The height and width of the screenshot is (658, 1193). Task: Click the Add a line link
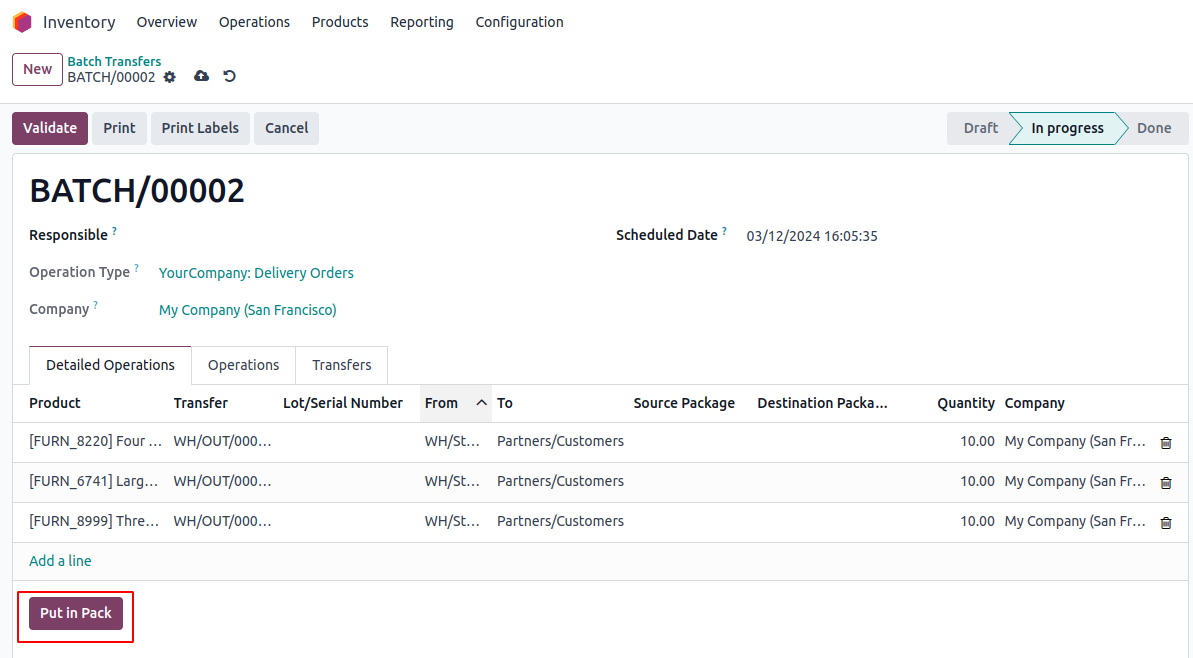click(x=60, y=561)
